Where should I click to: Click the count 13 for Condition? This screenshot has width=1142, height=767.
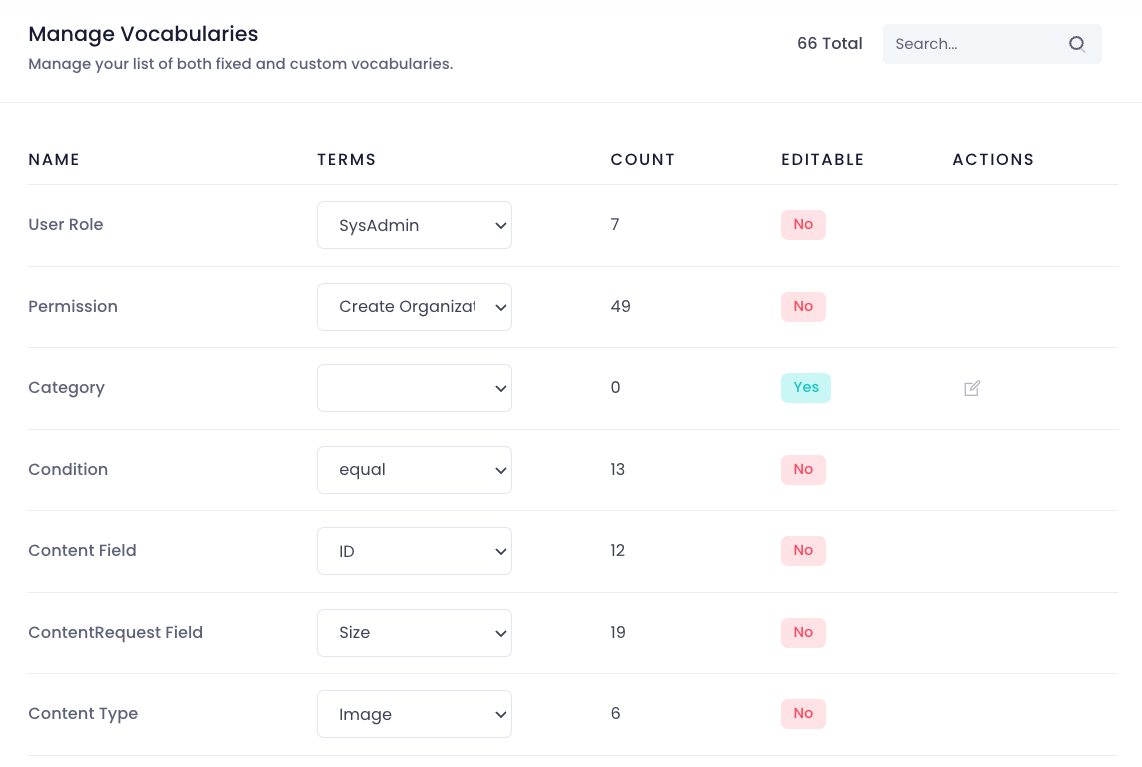[x=618, y=470]
